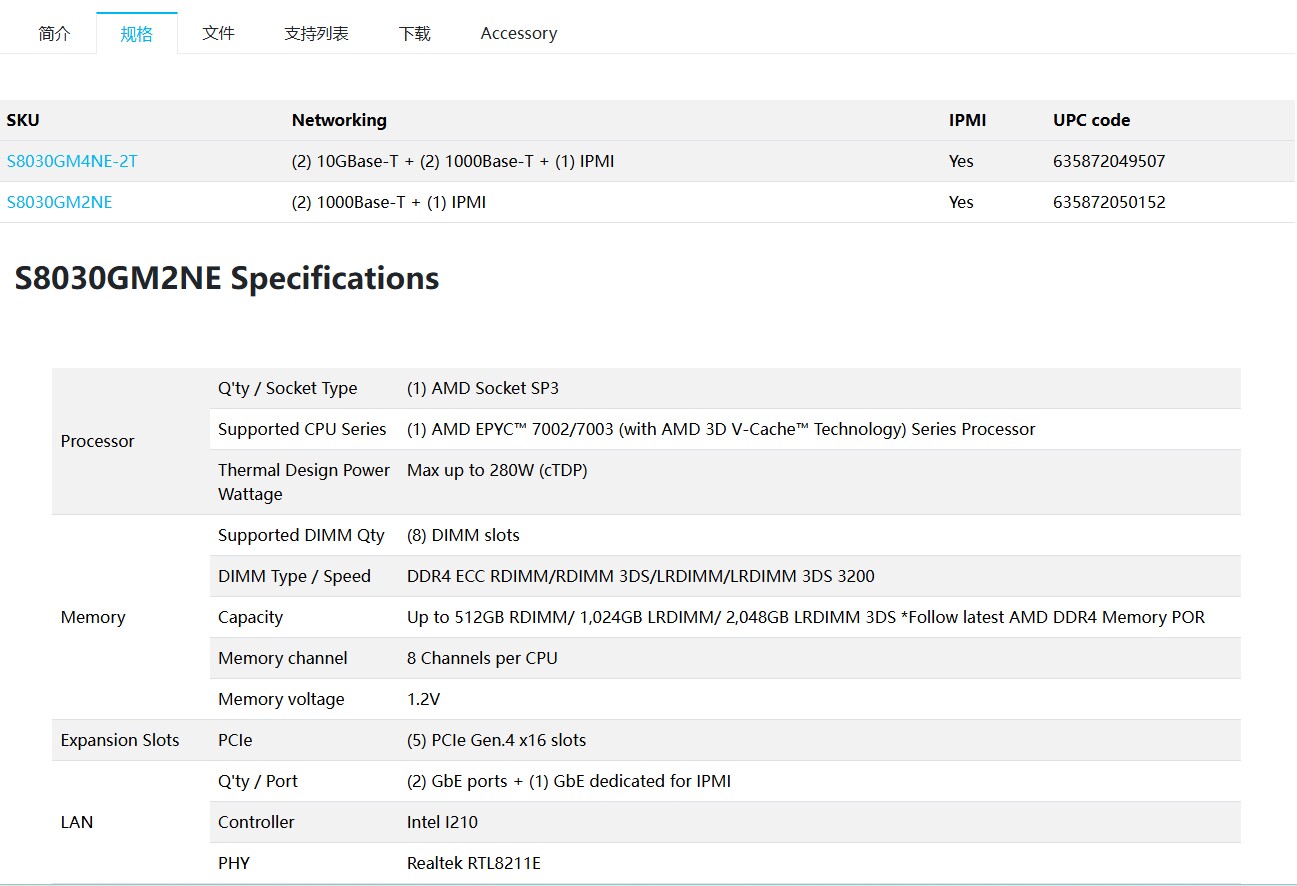Click the AMD Socket SP3 cell

(x=482, y=388)
